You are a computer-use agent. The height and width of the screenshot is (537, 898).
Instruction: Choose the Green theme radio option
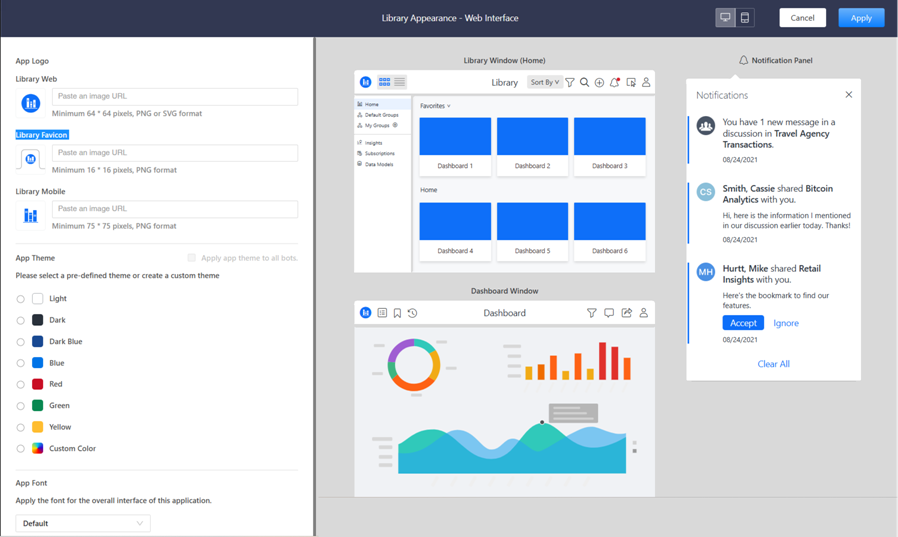(x=21, y=406)
